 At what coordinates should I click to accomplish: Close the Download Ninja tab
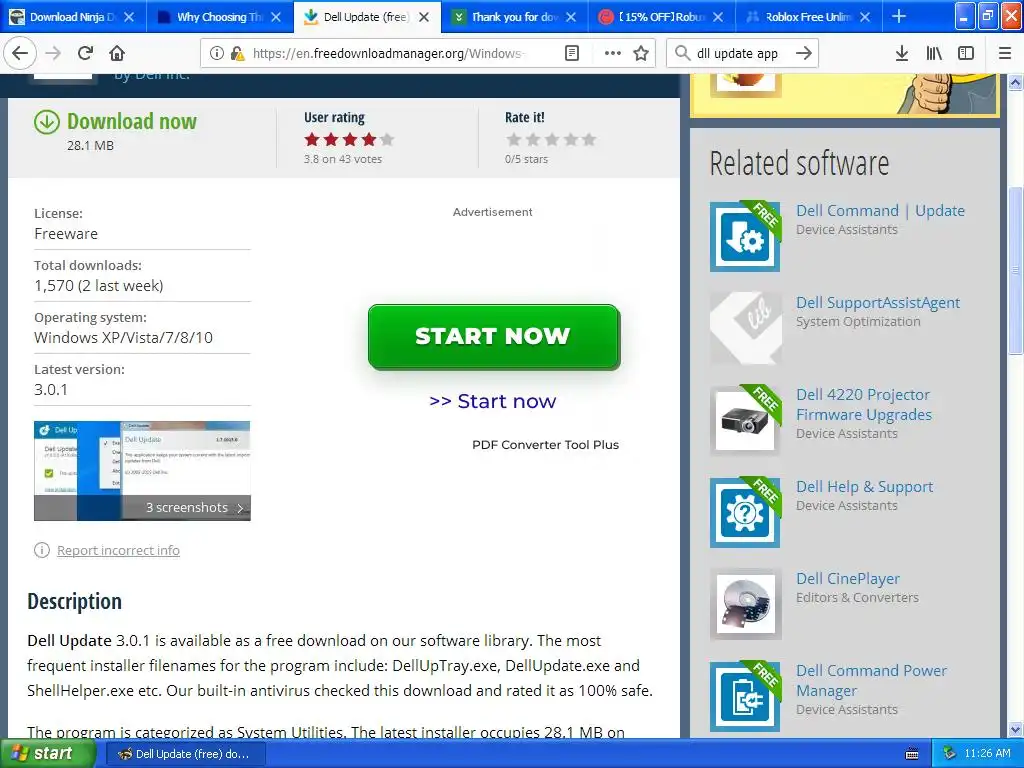(129, 17)
